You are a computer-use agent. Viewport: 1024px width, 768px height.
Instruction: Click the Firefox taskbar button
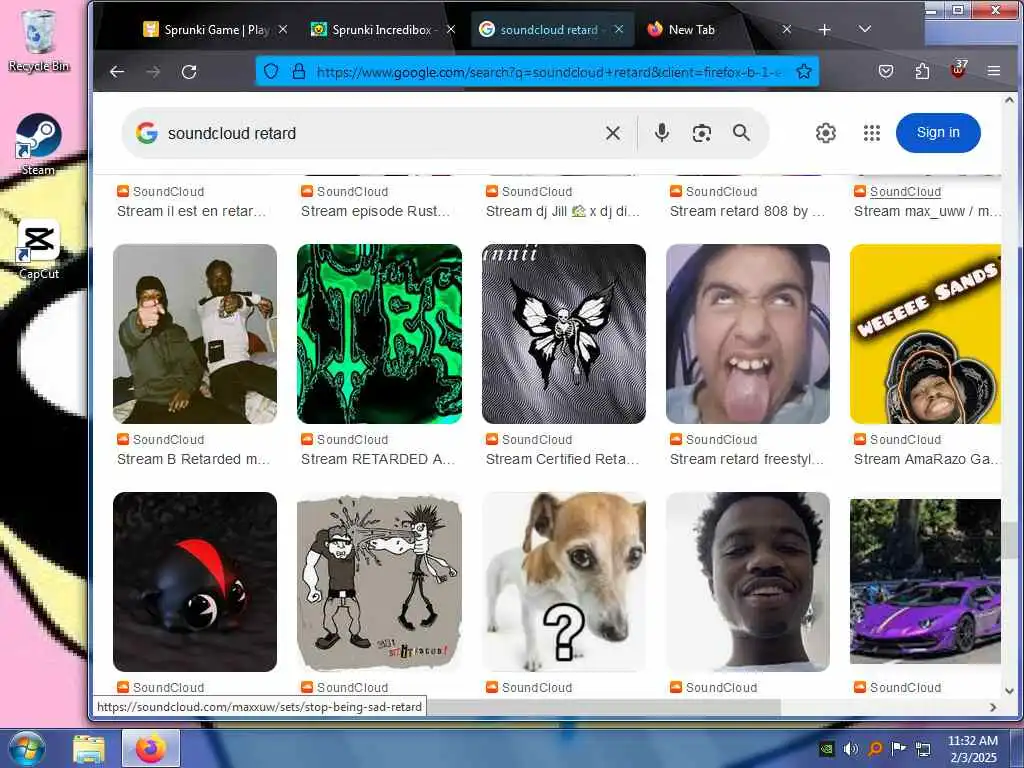click(x=151, y=748)
